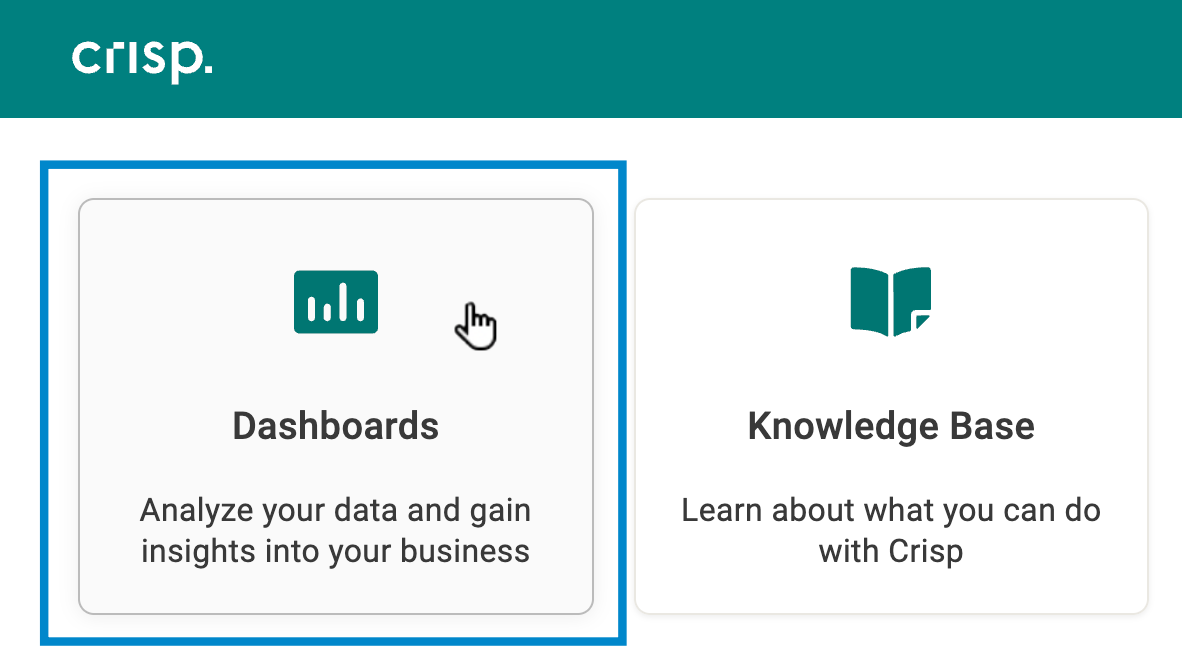
Task: Click the bar chart icon on Dashboards card
Action: click(x=335, y=301)
